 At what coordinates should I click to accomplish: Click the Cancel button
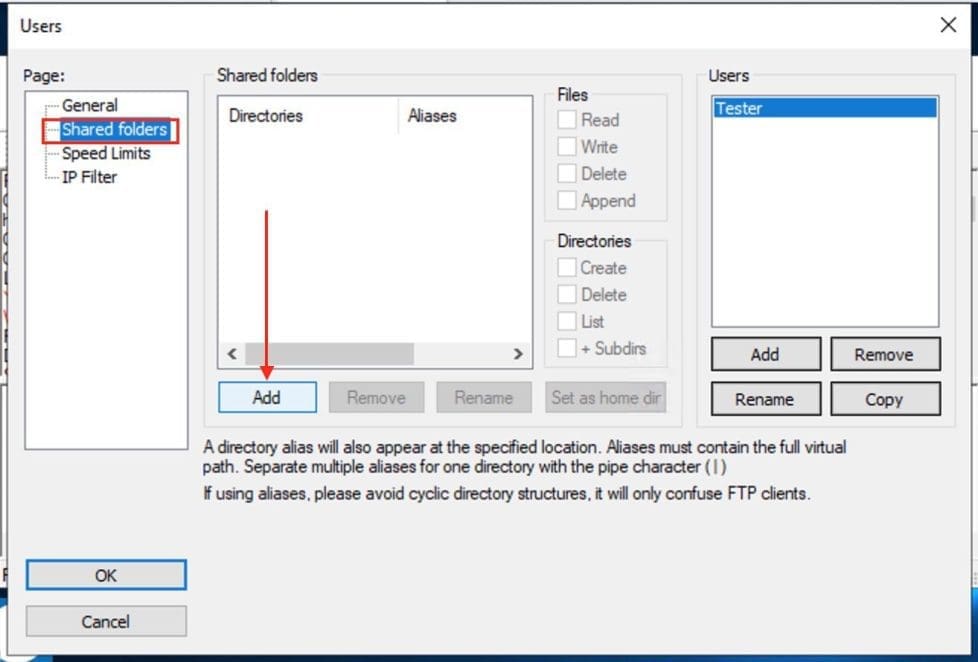[x=106, y=621]
